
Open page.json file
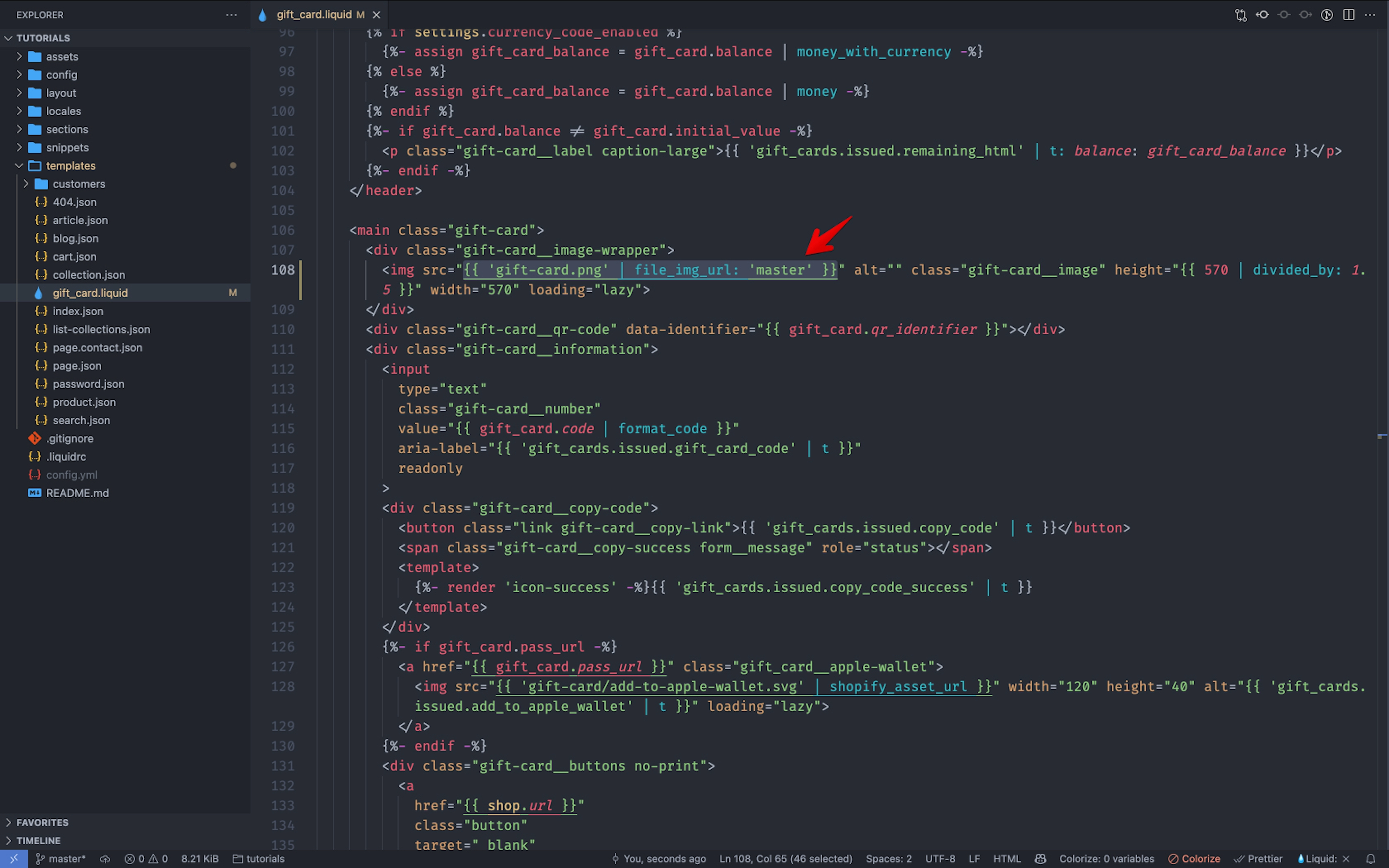click(125, 366)
